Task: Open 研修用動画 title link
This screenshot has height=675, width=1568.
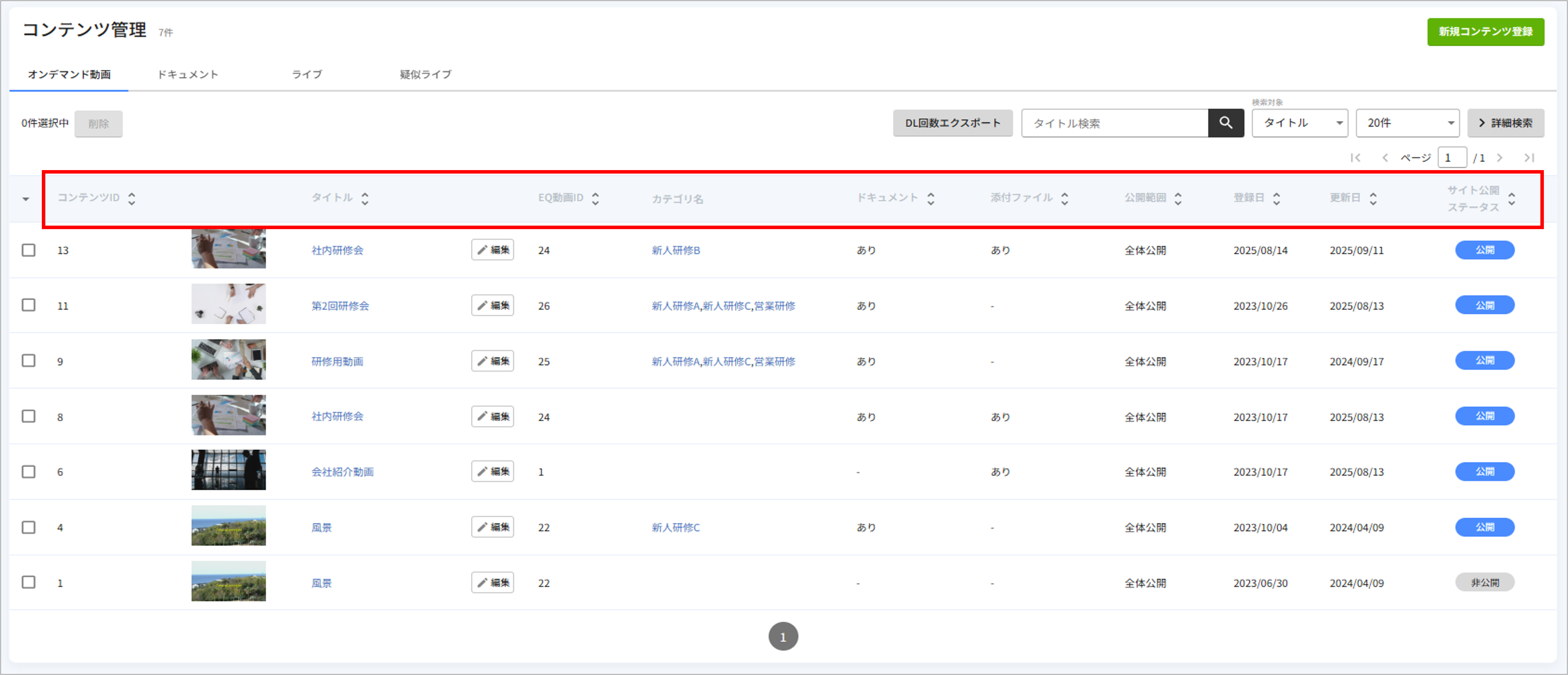Action: click(337, 361)
